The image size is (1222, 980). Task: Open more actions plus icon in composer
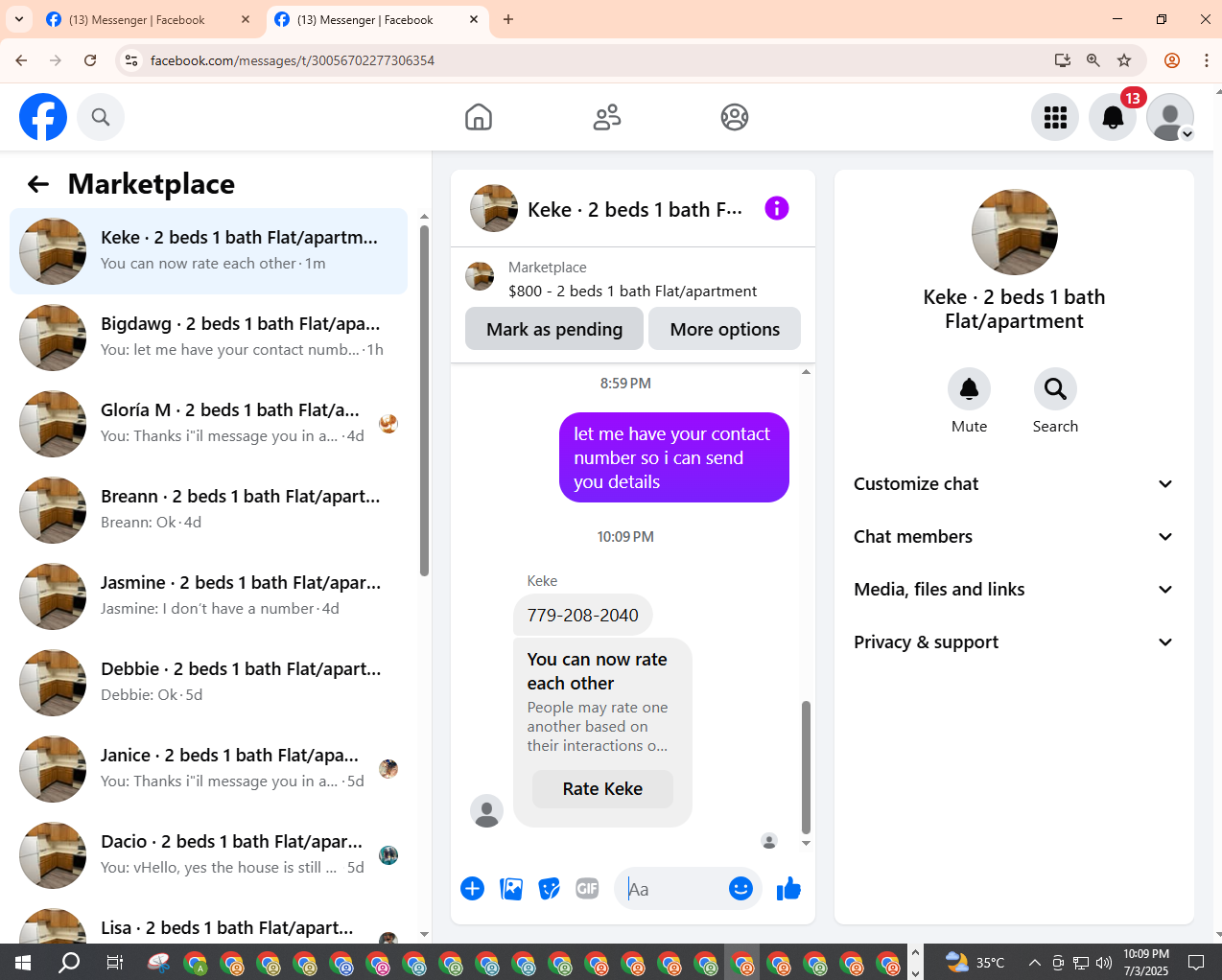coord(472,889)
